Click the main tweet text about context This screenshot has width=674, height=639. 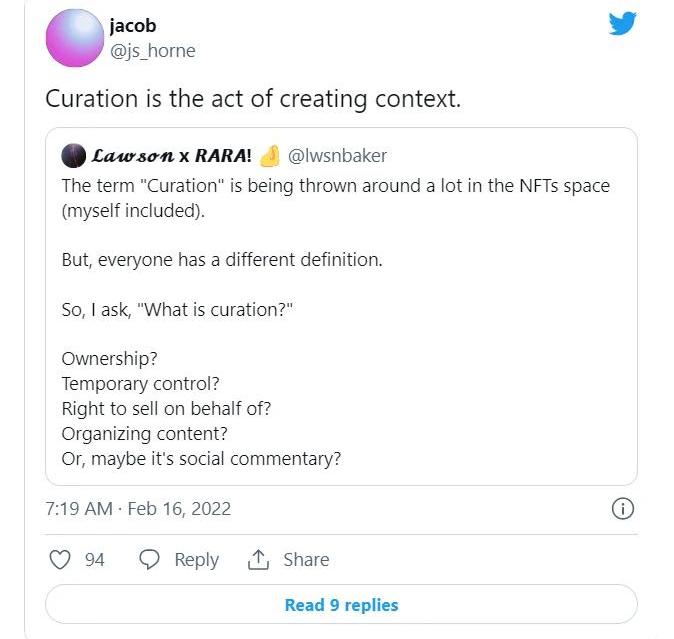252,100
